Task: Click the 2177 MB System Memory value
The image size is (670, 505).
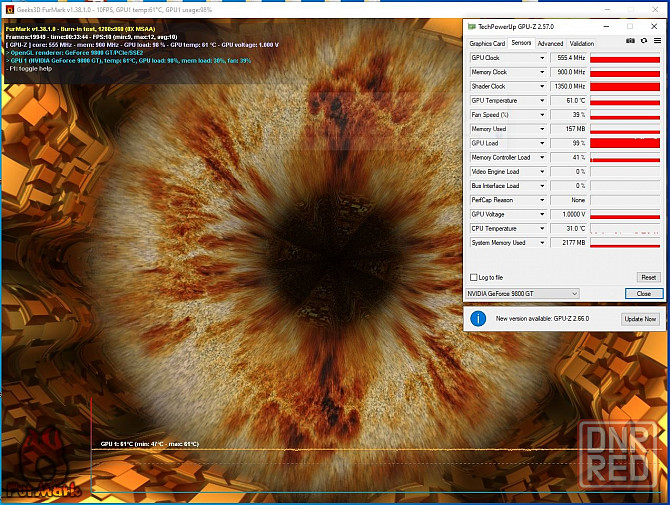Action: click(x=569, y=243)
